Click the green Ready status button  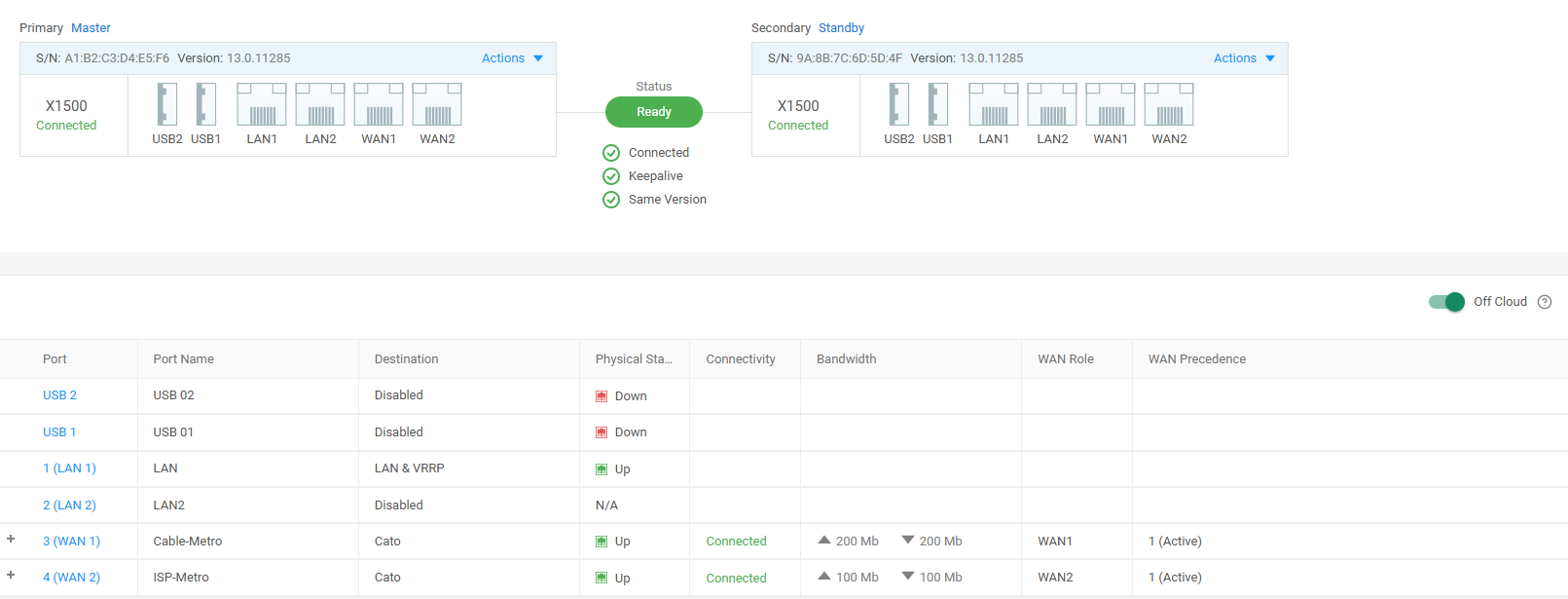point(654,112)
